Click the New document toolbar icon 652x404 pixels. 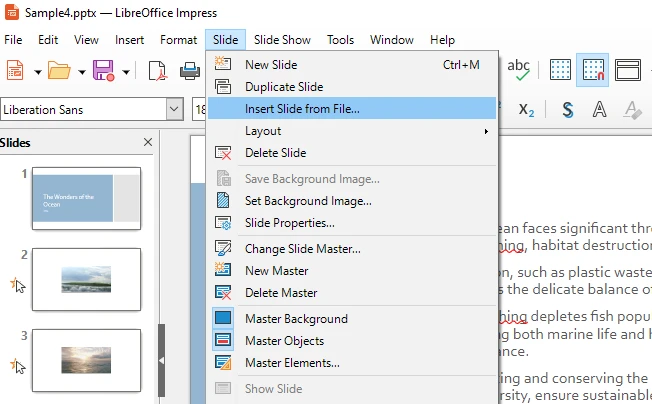click(x=15, y=70)
